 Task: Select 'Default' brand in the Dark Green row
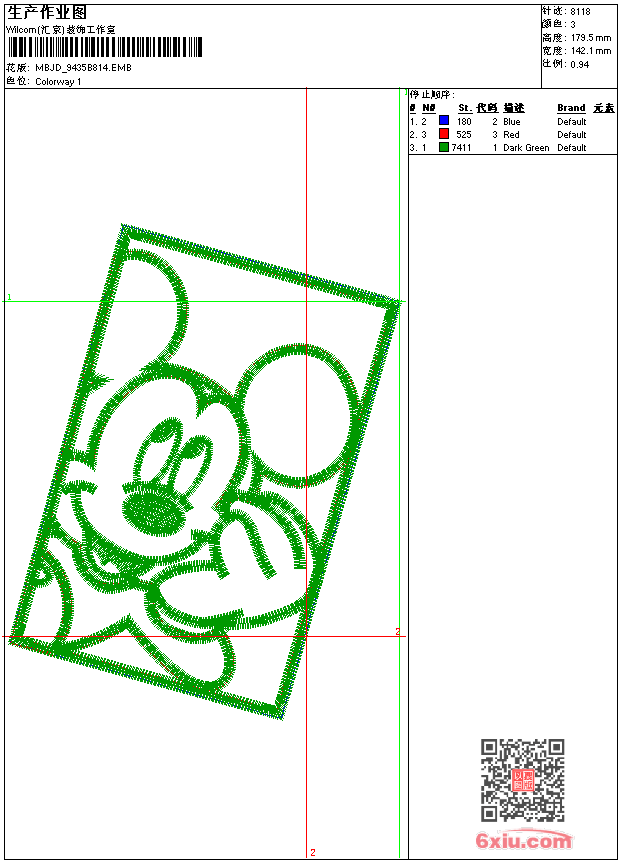[x=572, y=148]
